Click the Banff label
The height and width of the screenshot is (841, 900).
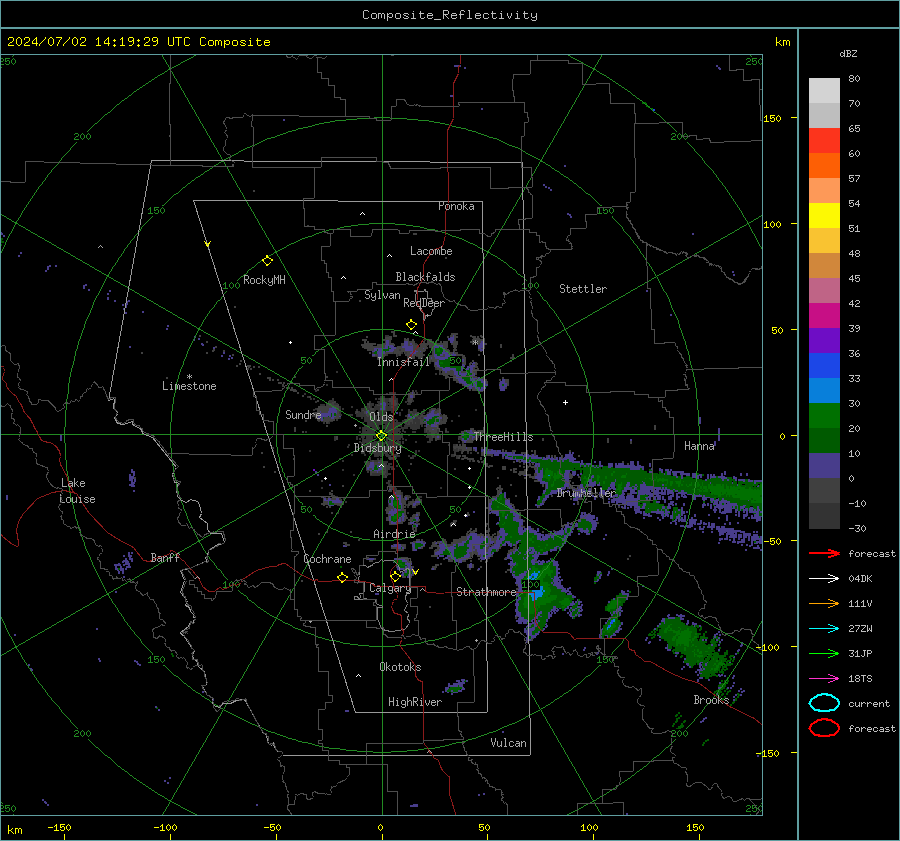point(165,557)
